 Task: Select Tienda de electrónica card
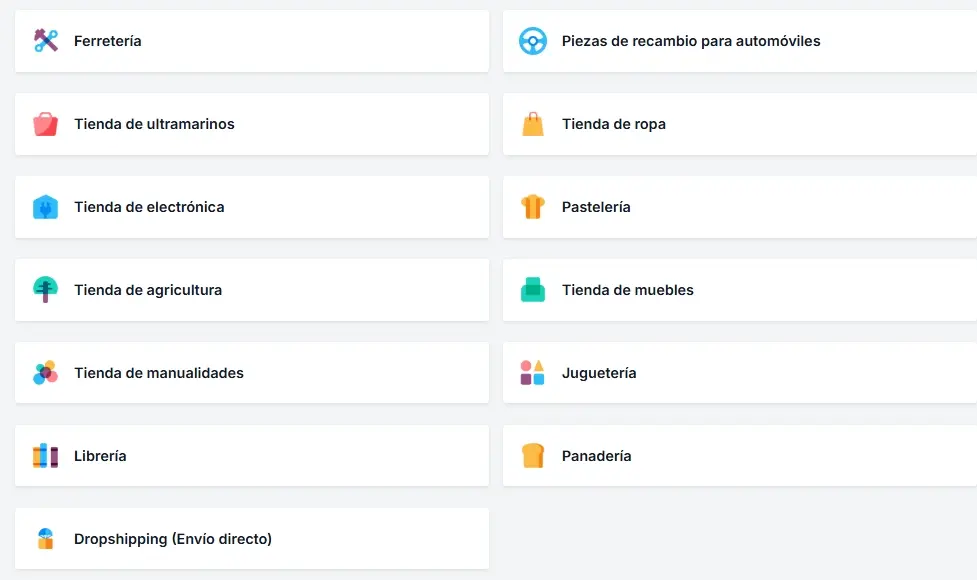click(252, 207)
